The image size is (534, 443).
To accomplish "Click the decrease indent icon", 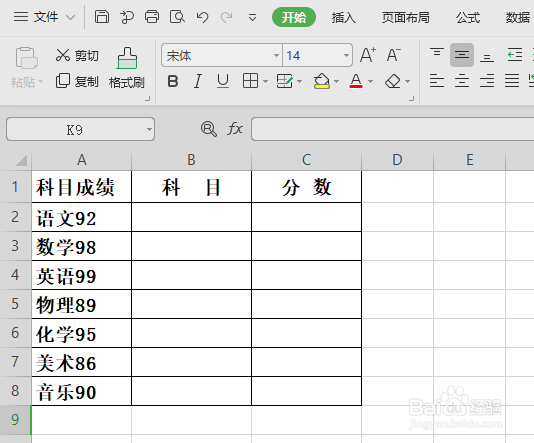I will coord(515,54).
